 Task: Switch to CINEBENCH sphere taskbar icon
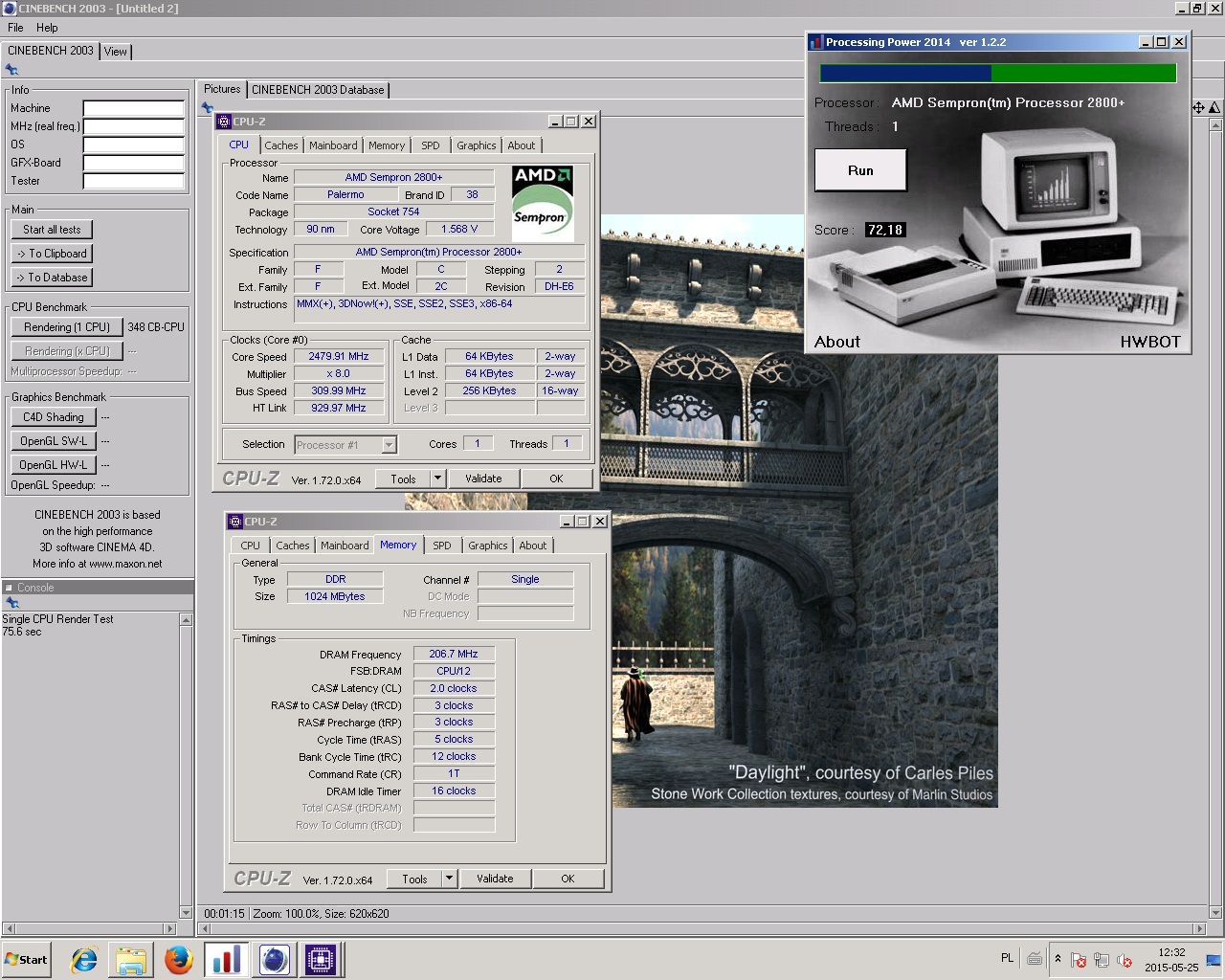click(x=274, y=959)
